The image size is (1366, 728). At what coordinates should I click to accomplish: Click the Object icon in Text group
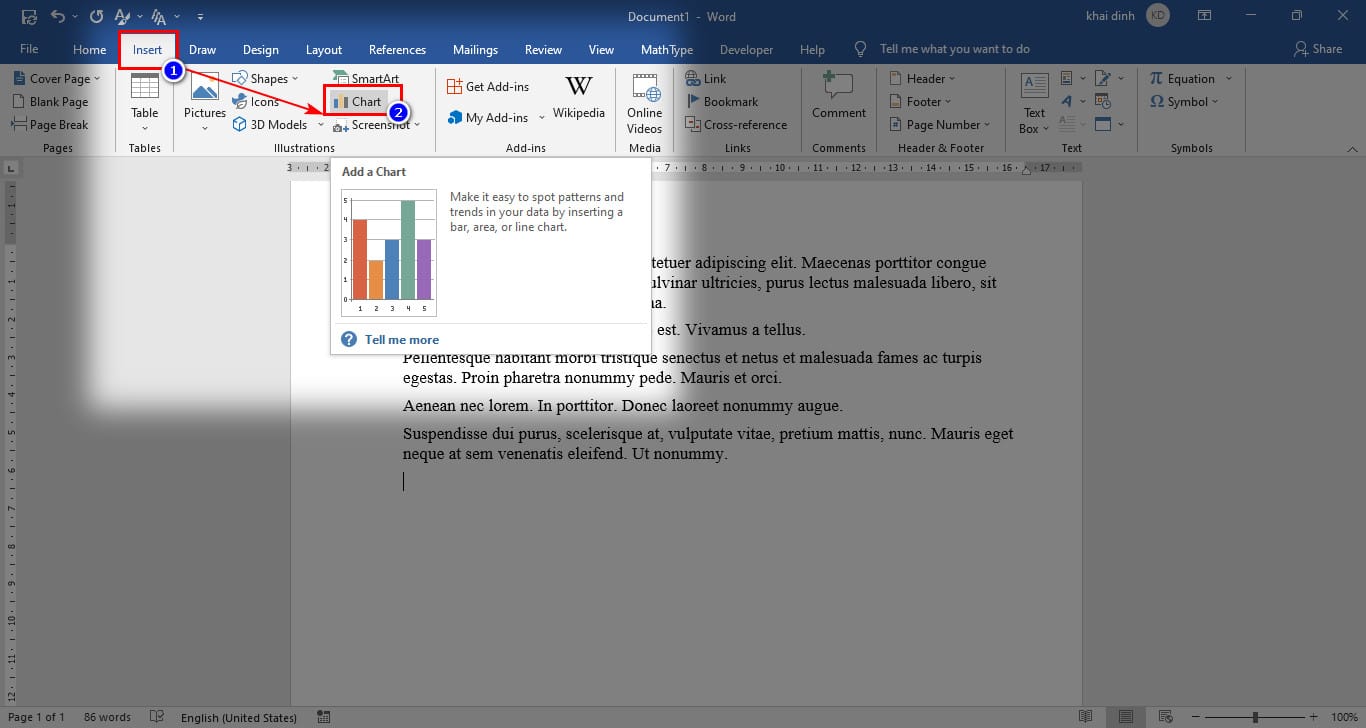1103,125
